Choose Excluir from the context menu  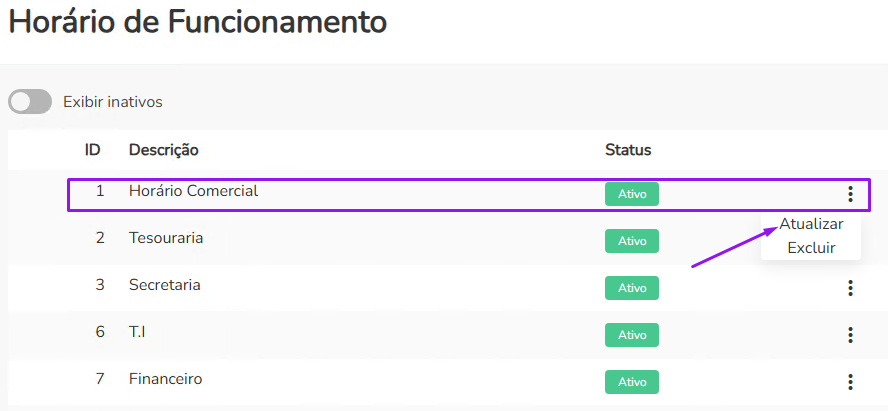[811, 248]
